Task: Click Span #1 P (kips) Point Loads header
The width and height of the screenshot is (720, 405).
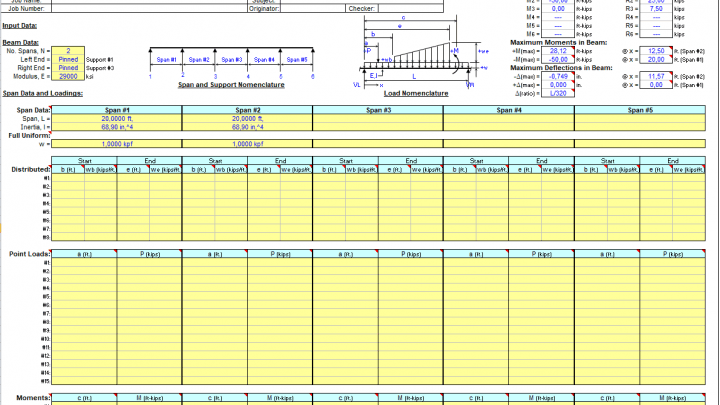Action: [150, 254]
